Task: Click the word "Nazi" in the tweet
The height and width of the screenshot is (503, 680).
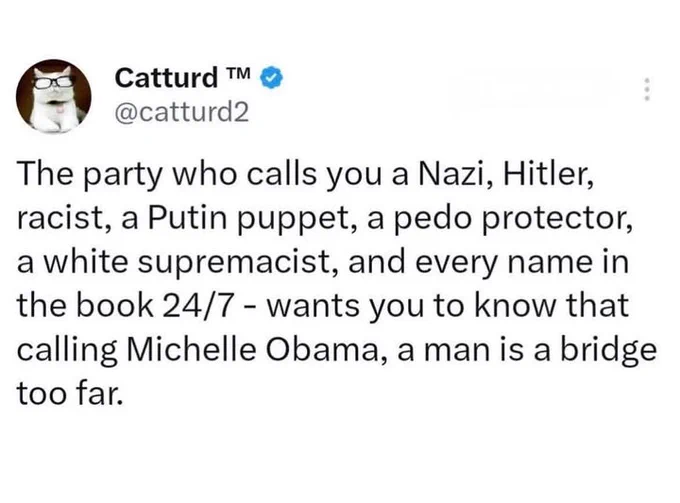Action: coord(454,174)
